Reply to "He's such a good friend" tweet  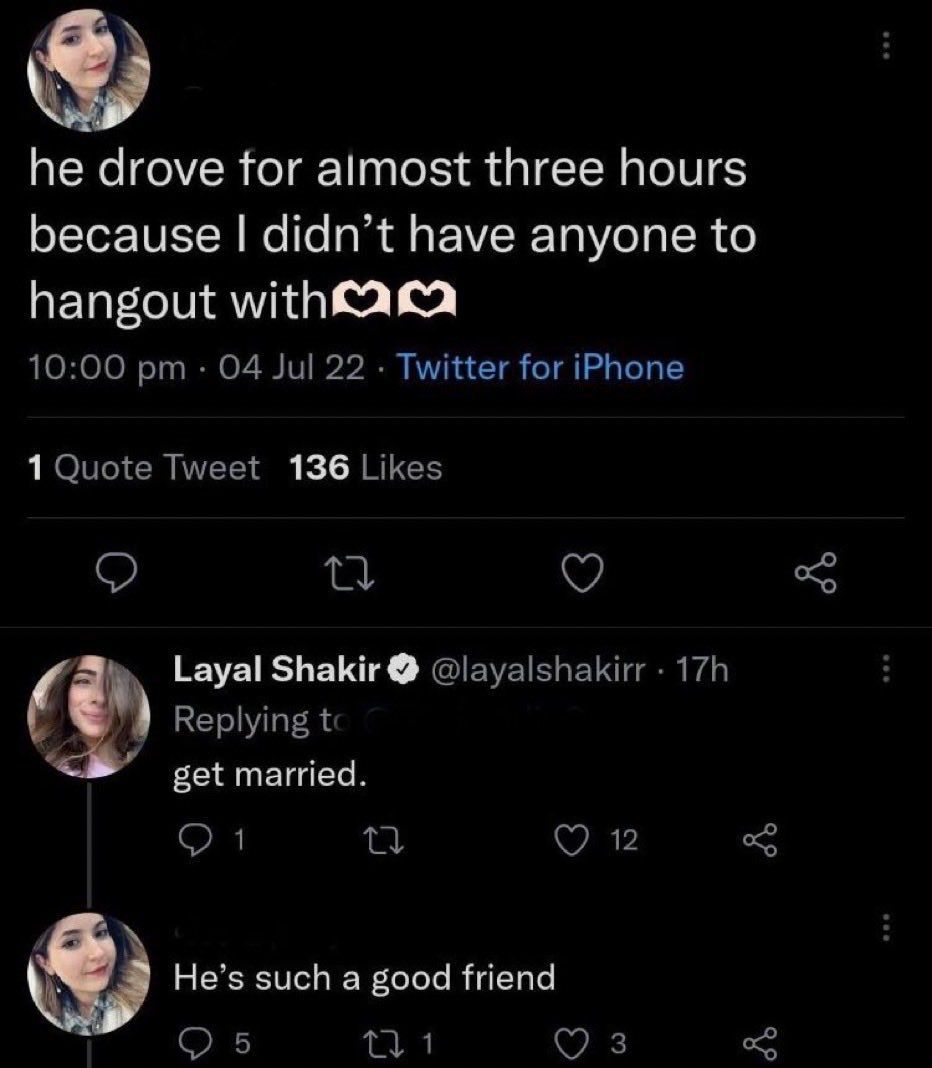[190, 1044]
